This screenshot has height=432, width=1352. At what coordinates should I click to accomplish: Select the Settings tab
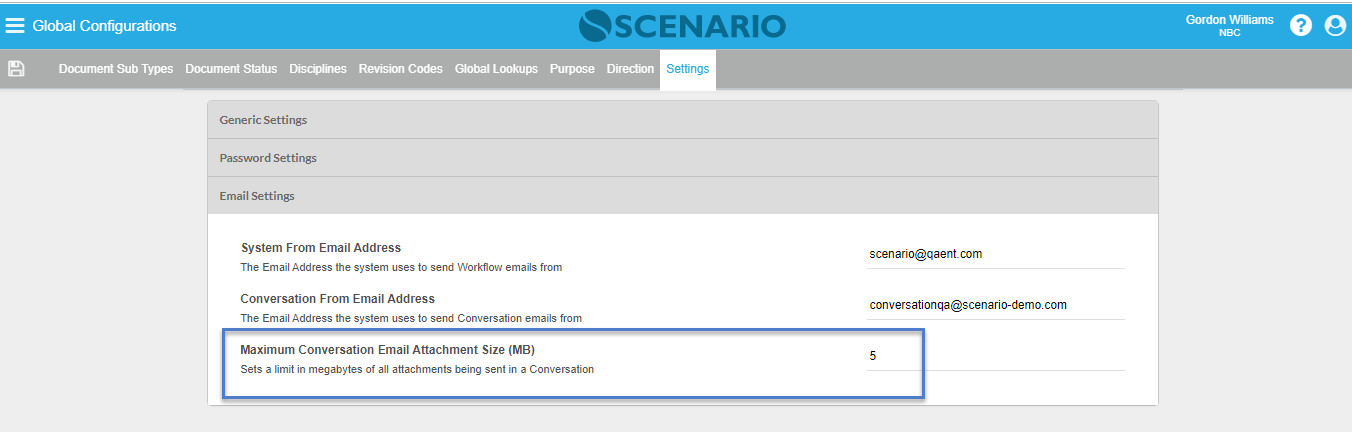click(687, 69)
